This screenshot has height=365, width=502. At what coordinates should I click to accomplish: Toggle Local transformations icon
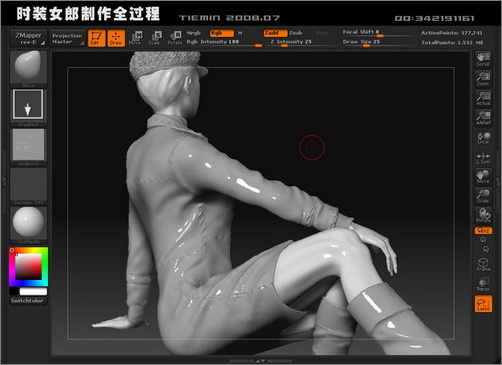point(483,138)
